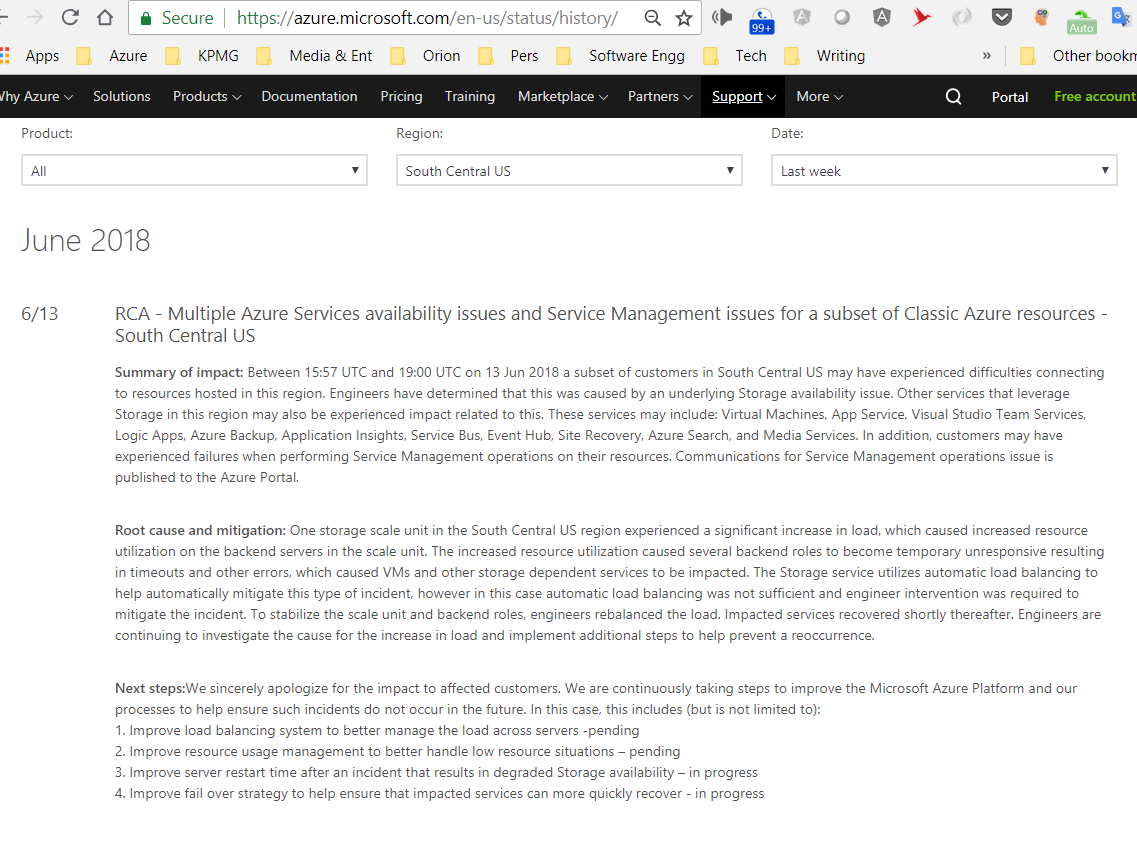Go to the Pricing page
The image size is (1137, 841).
click(402, 96)
